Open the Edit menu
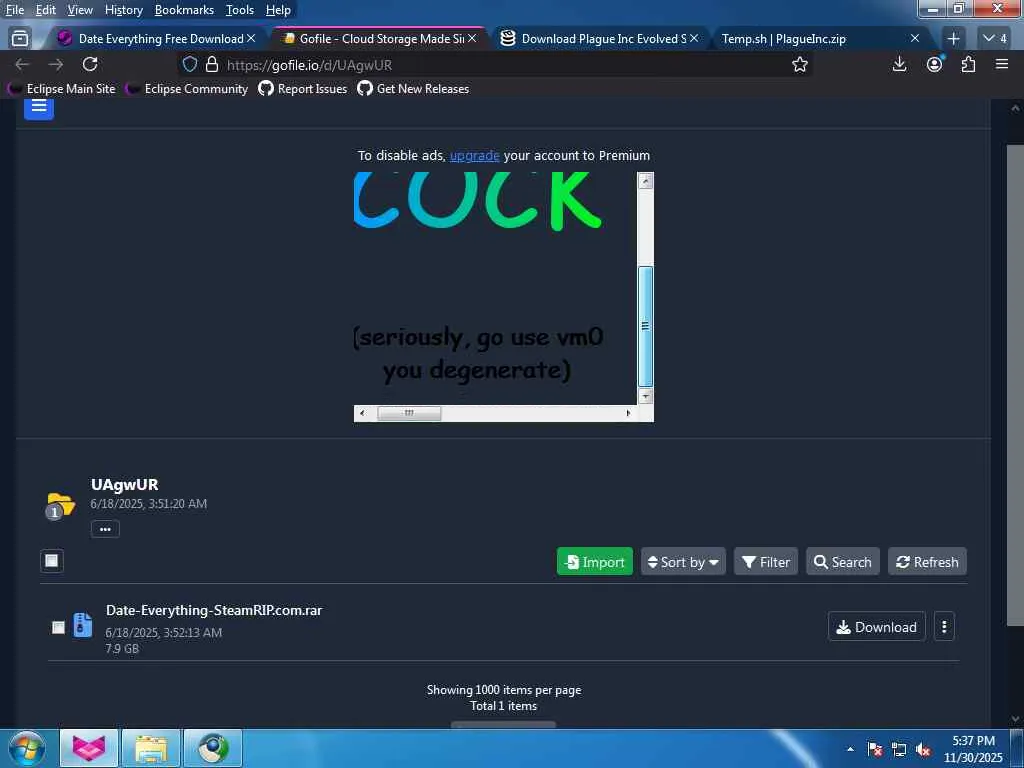 point(46,10)
